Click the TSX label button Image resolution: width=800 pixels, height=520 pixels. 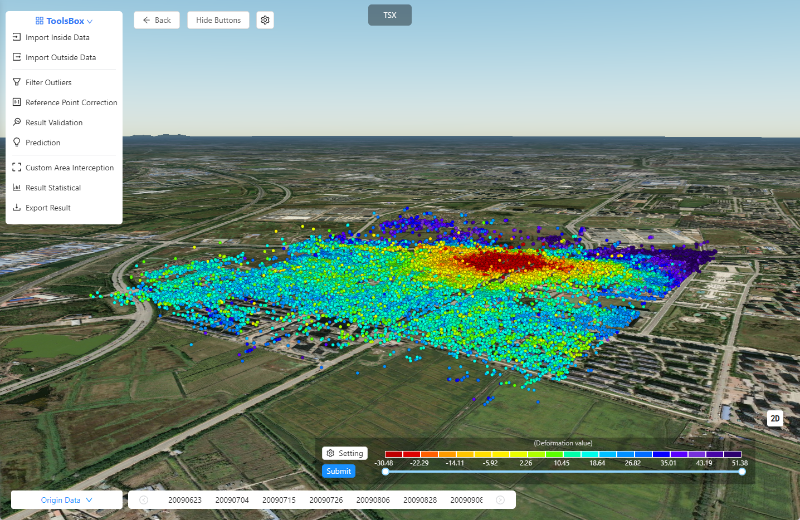point(390,15)
